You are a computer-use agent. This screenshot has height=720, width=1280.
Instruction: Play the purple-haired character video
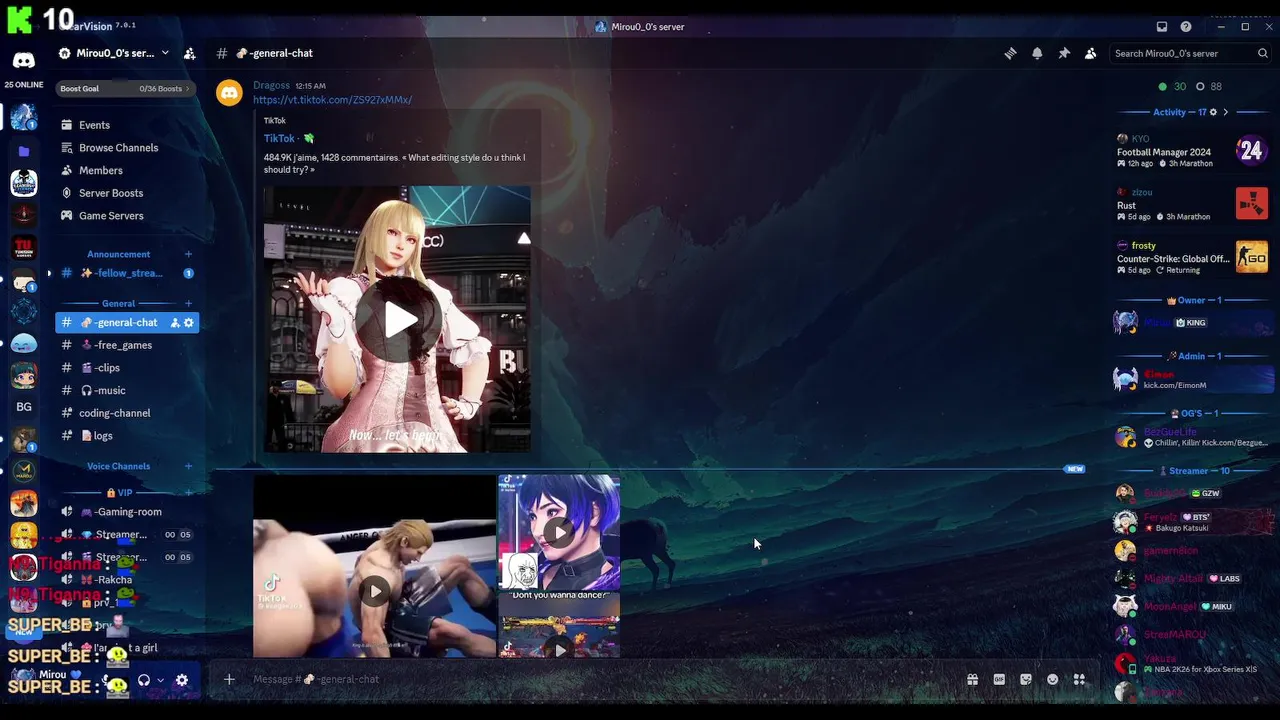tap(559, 532)
